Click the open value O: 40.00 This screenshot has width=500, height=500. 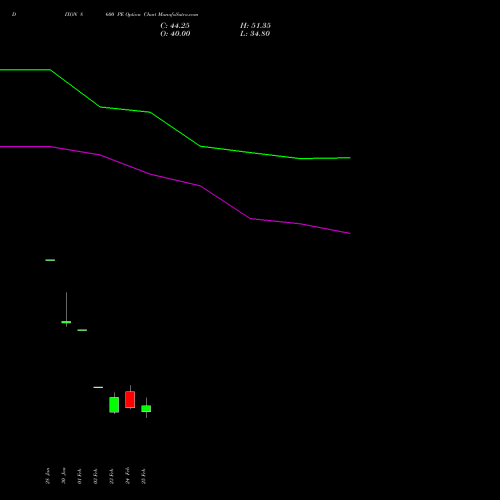tap(175, 34)
